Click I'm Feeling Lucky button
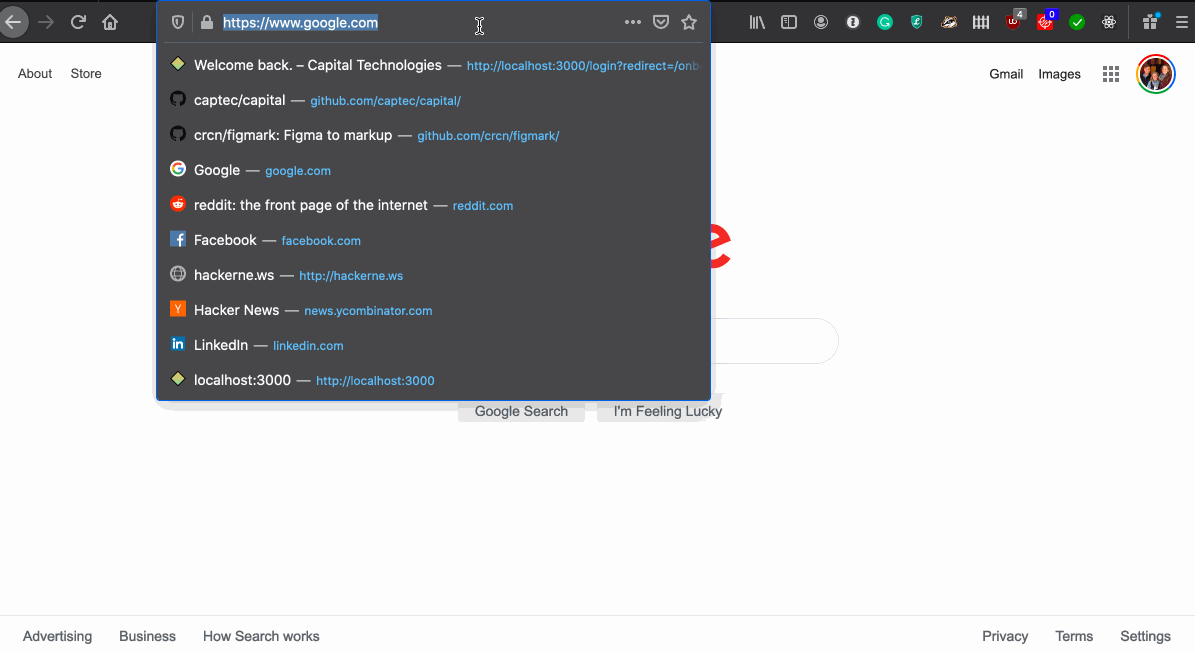This screenshot has width=1195, height=652. tap(668, 411)
